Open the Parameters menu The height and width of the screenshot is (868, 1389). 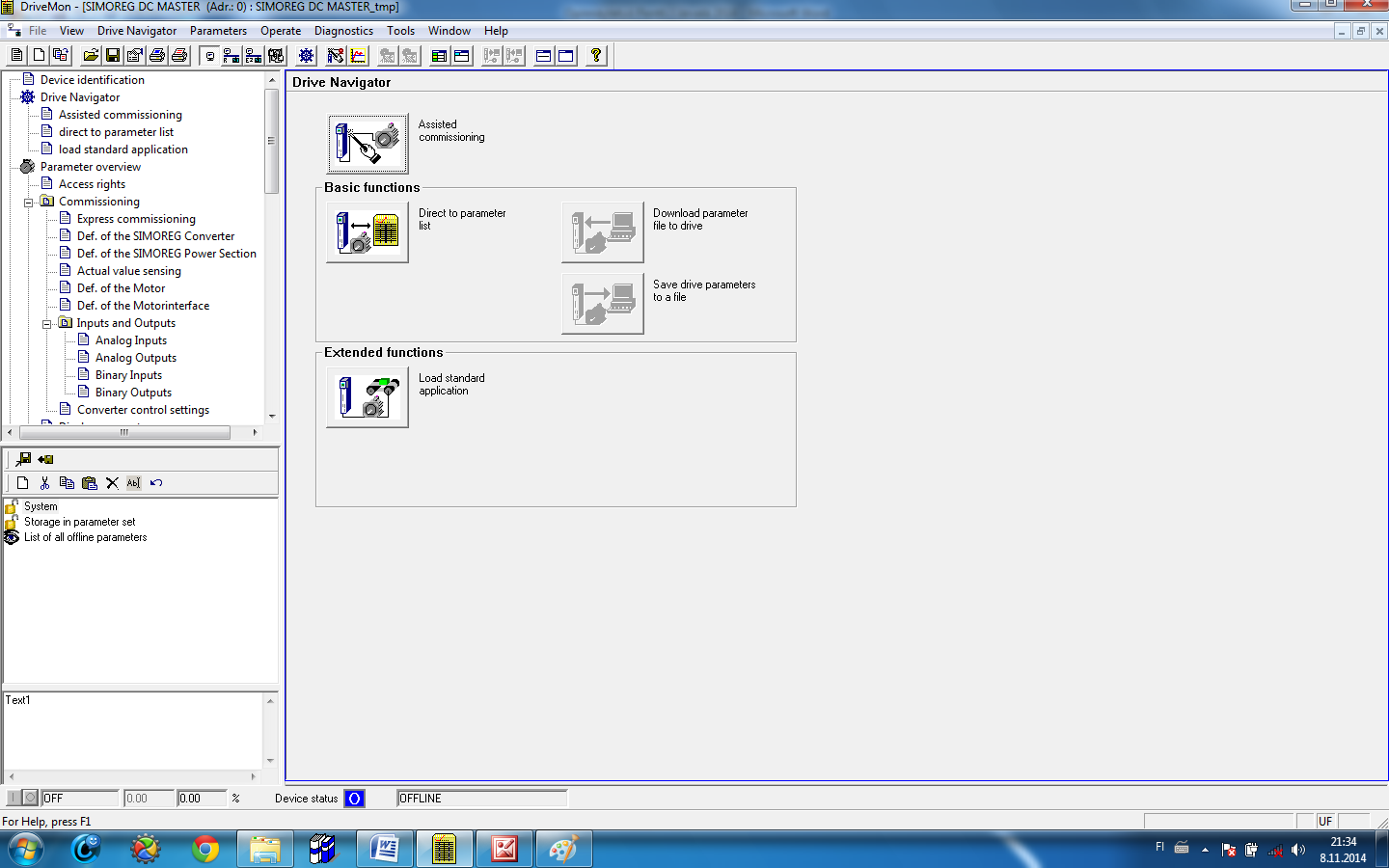pos(218,31)
